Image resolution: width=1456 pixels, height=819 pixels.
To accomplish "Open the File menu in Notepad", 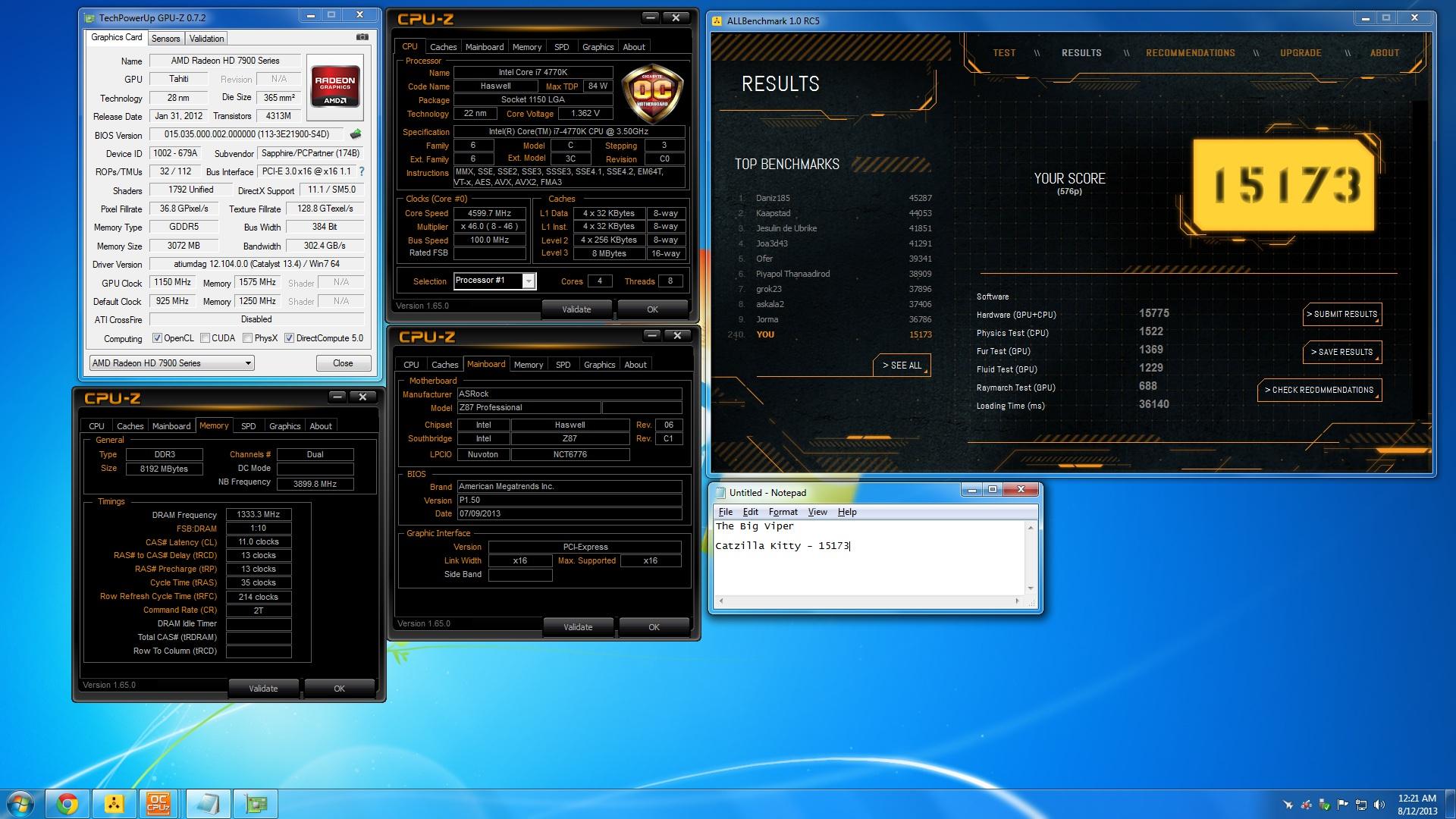I will click(726, 512).
